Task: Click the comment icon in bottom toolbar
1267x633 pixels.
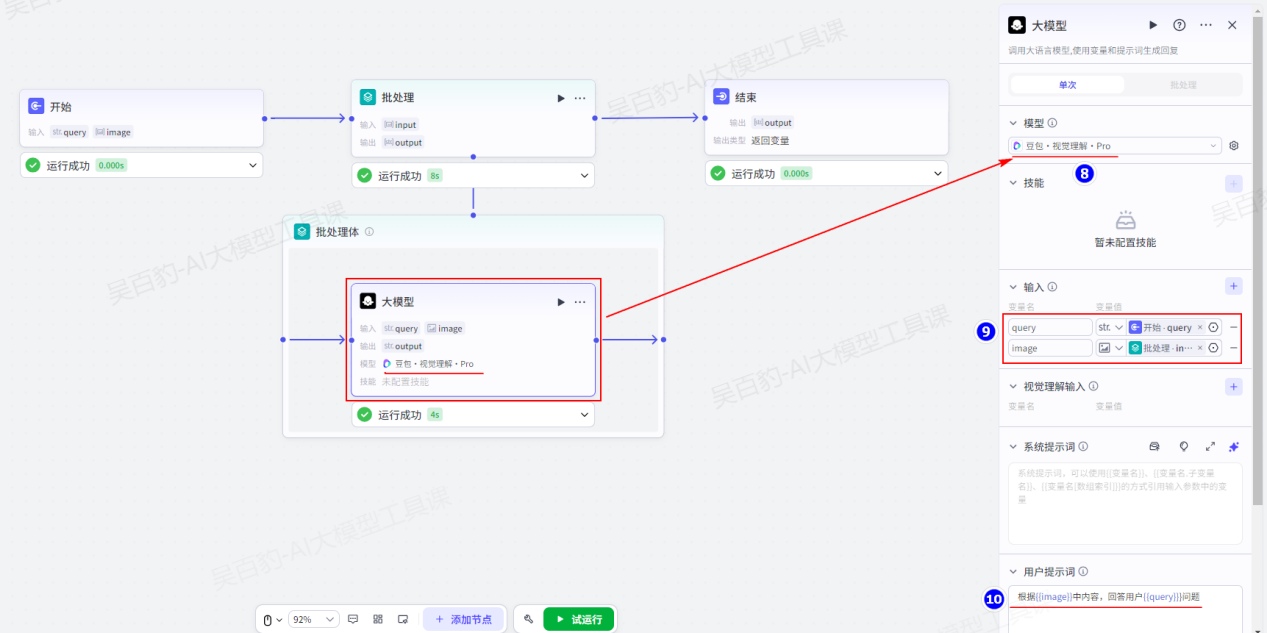Action: pyautogui.click(x=353, y=619)
